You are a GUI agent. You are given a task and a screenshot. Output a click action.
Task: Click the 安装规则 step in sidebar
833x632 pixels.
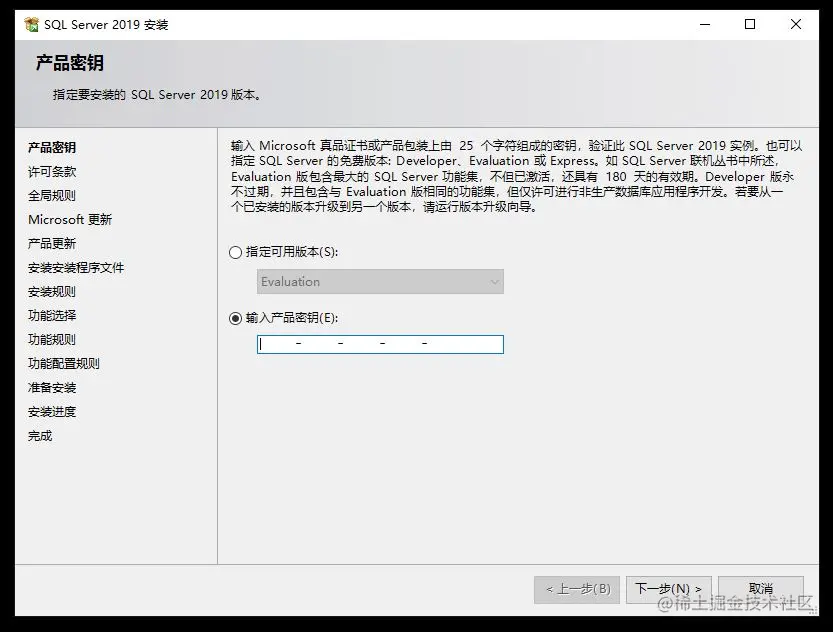[52, 292]
